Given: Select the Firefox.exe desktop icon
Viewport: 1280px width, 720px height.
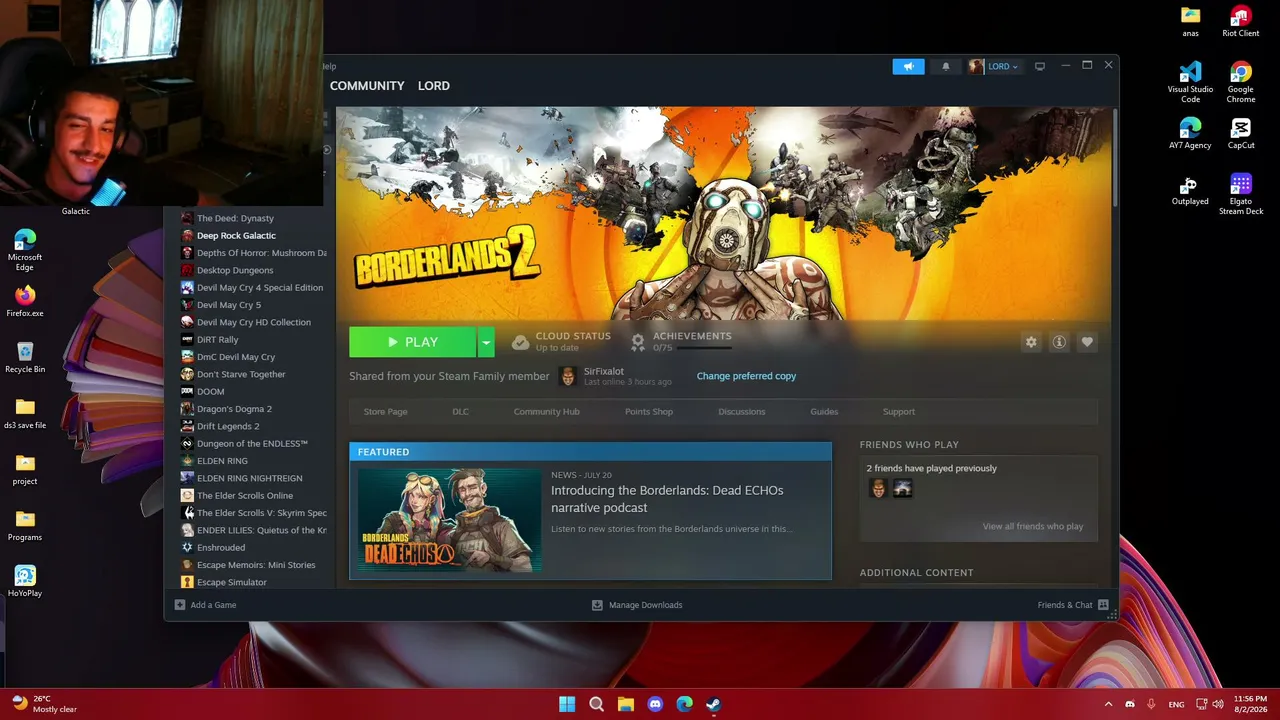Looking at the screenshot, I should point(25,301).
